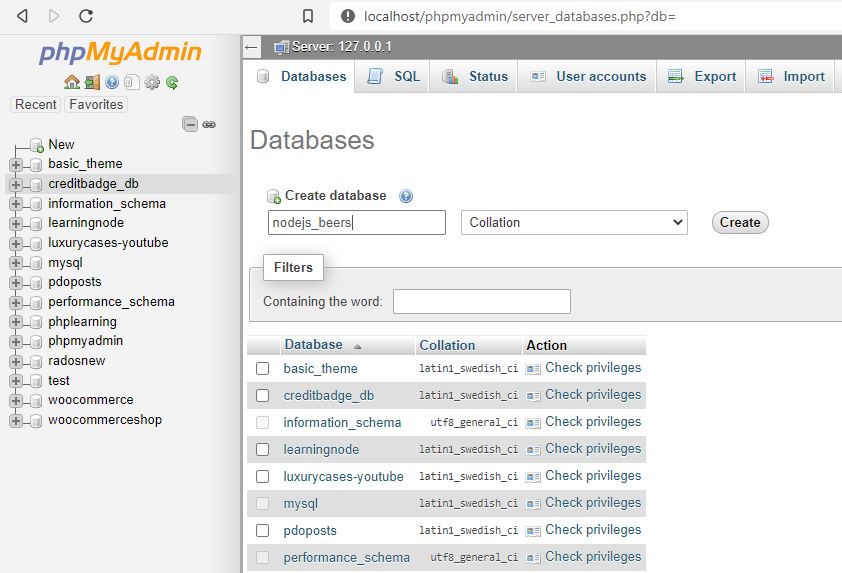Open the phpMyAdmin documentation help icon
The image size is (842, 573).
[x=112, y=82]
